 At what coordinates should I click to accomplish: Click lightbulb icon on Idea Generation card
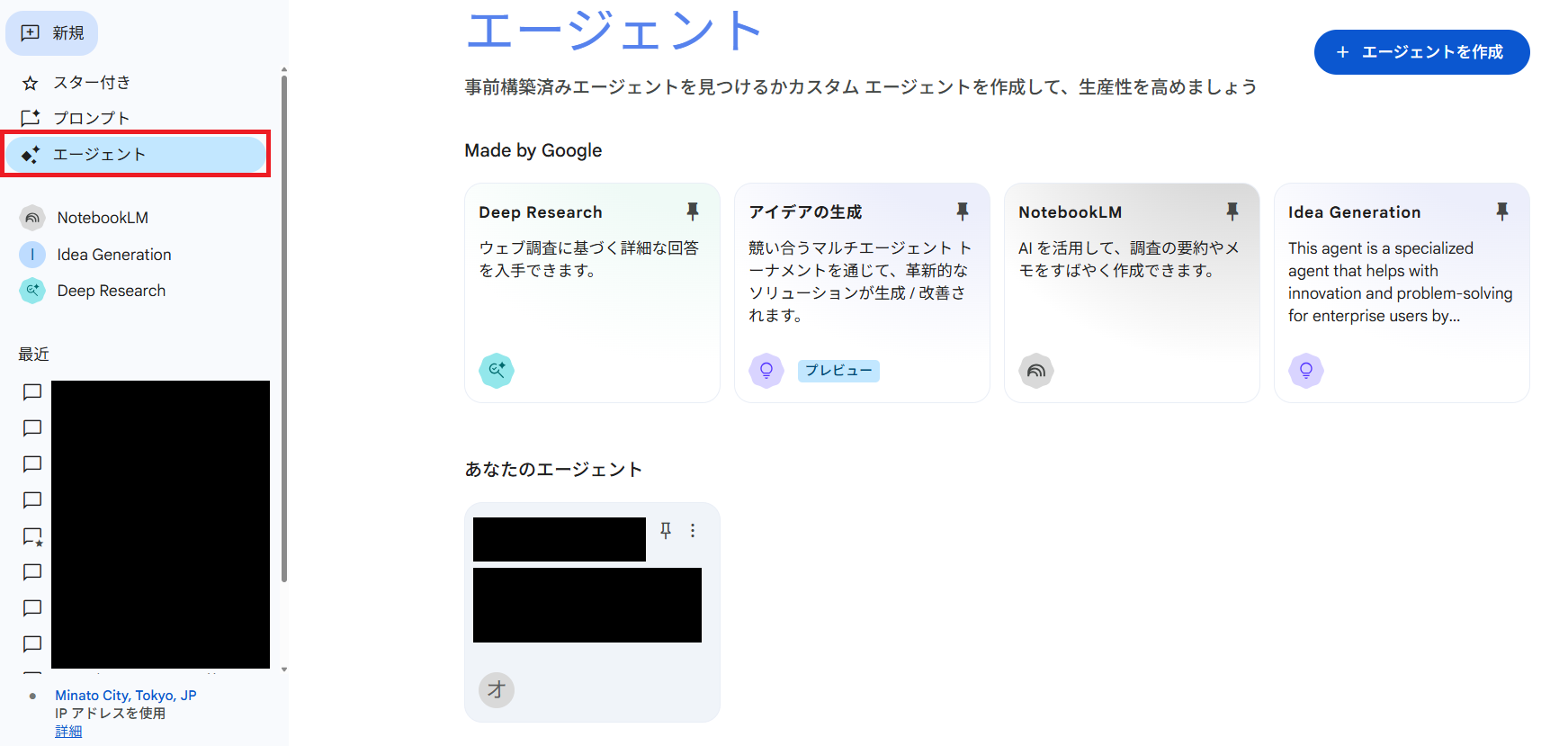(1306, 370)
